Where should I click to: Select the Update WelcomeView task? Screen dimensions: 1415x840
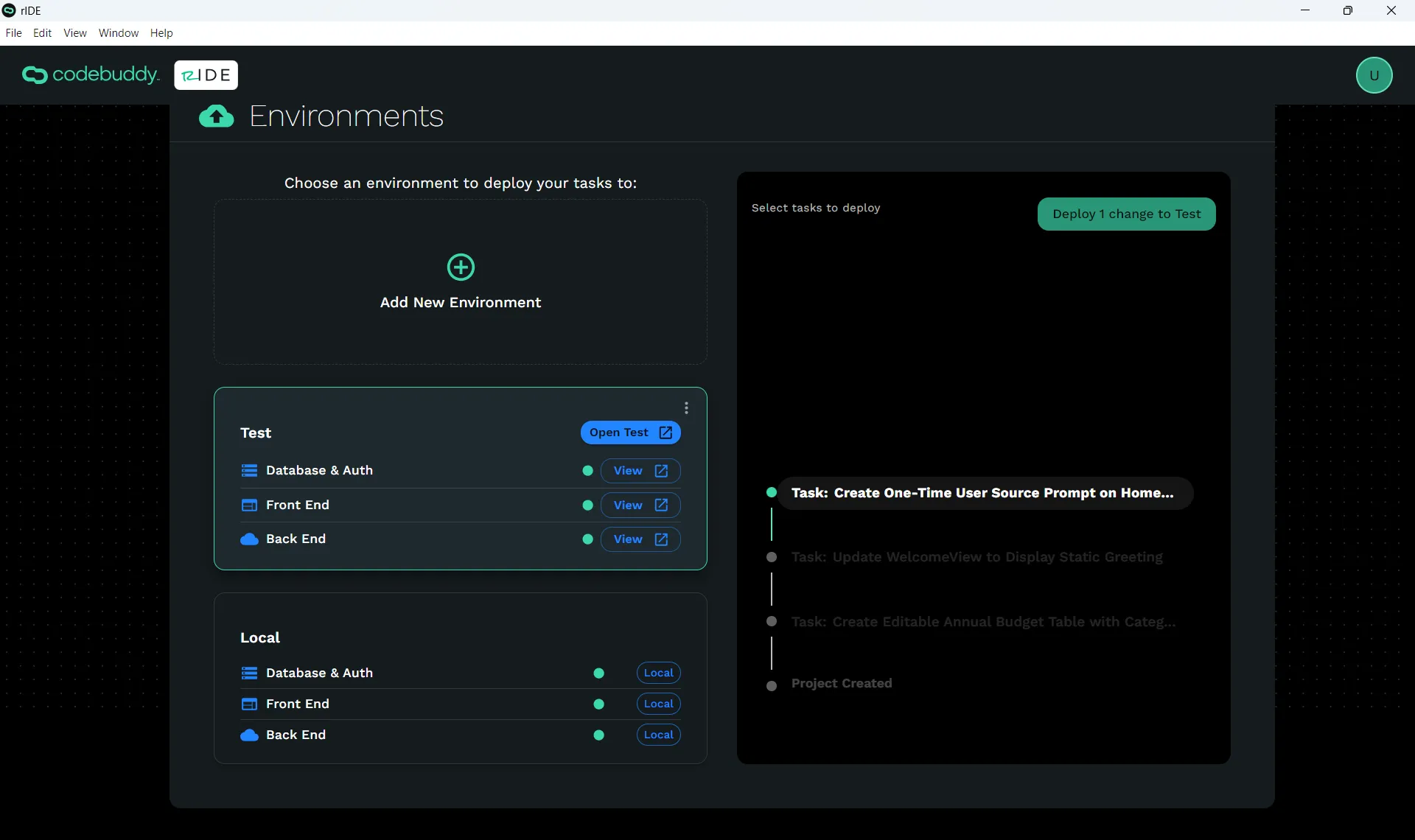click(x=976, y=558)
